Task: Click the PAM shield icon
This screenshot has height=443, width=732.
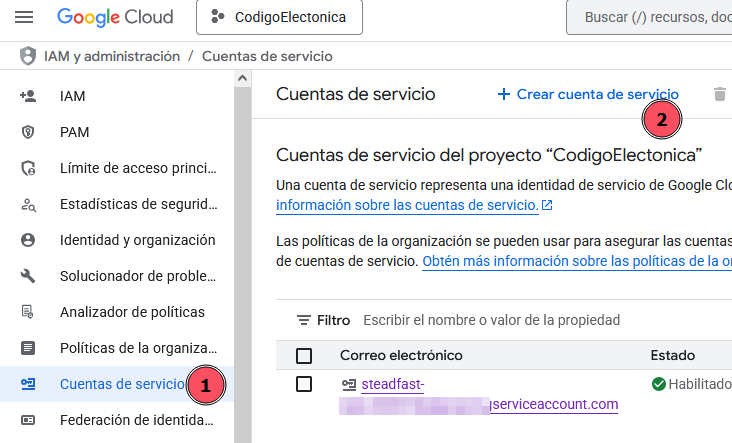Action: [28, 132]
